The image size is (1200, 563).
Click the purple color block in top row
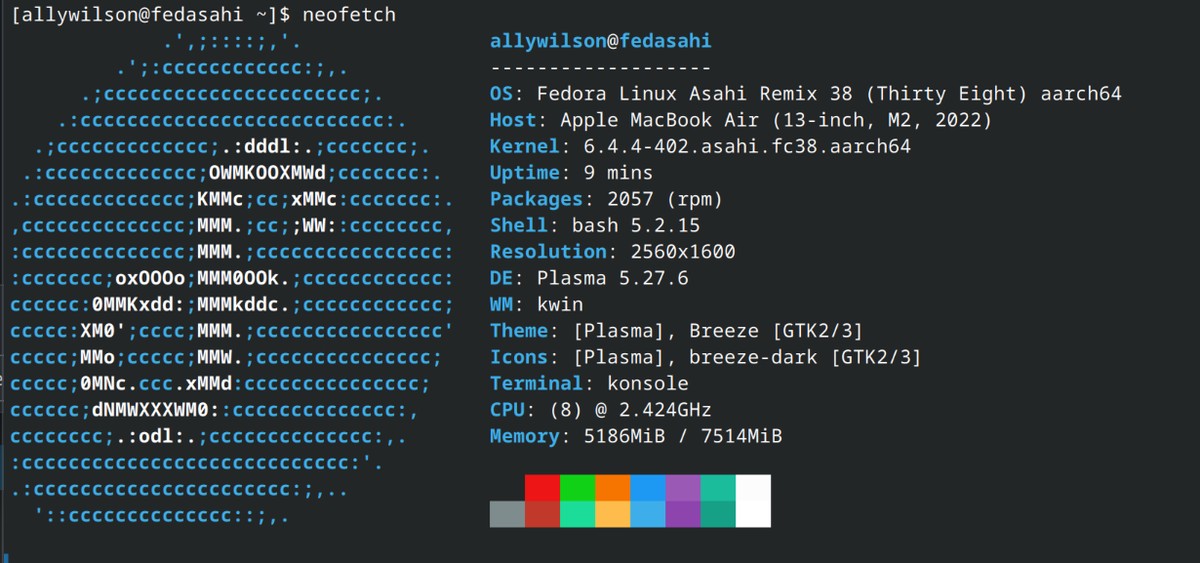[682, 488]
